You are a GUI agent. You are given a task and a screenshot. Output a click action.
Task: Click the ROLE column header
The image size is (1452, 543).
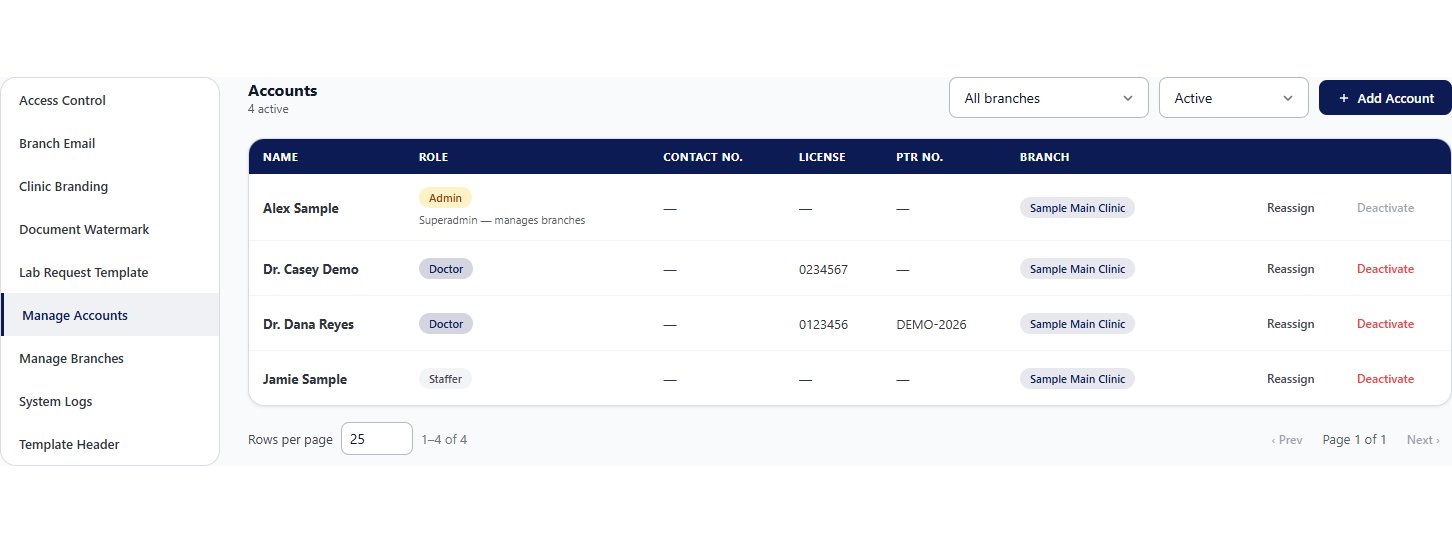click(433, 157)
